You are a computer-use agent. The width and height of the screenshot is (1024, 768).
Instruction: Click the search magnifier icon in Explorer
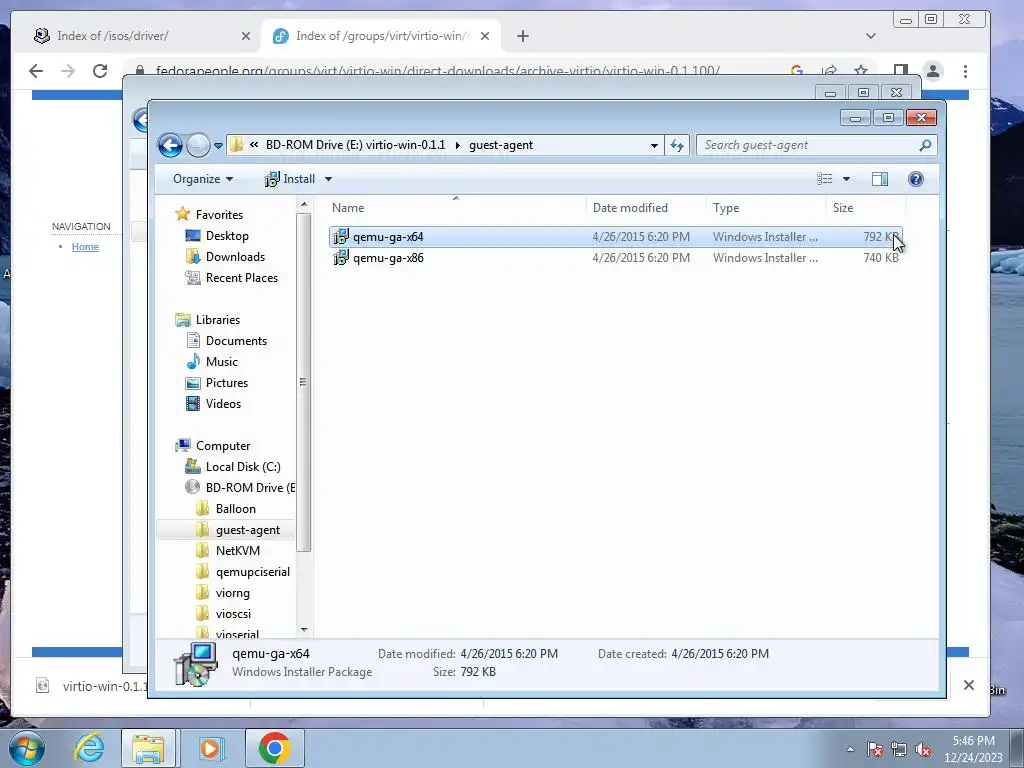(x=925, y=145)
